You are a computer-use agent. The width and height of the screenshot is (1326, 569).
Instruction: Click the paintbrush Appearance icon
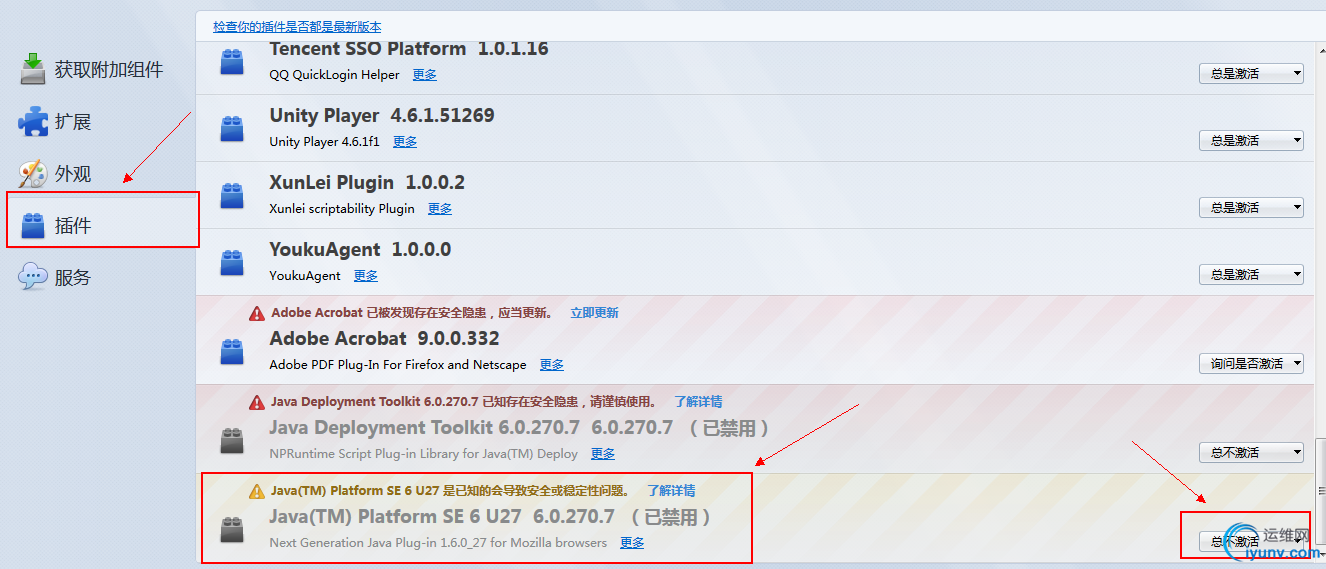click(x=33, y=174)
